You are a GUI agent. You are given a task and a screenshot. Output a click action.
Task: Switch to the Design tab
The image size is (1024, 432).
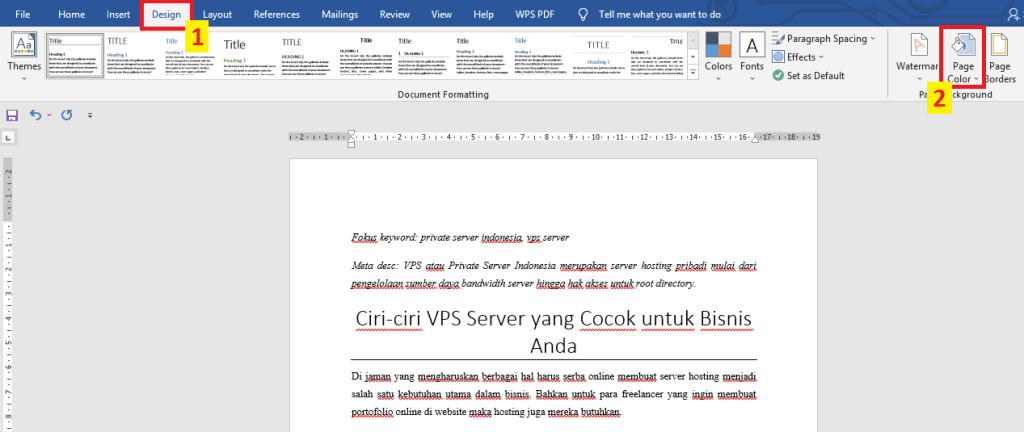(x=166, y=14)
